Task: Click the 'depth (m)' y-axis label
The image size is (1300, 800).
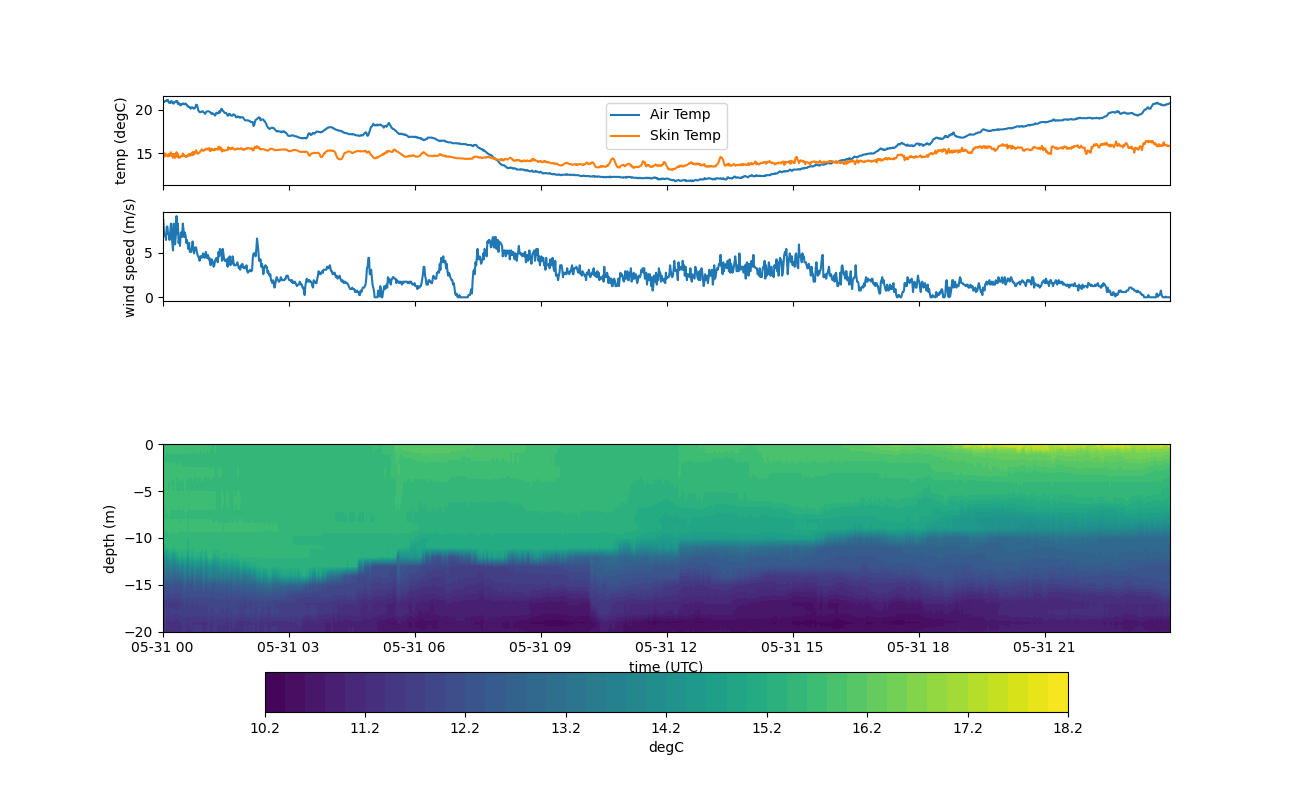Action: tap(110, 538)
